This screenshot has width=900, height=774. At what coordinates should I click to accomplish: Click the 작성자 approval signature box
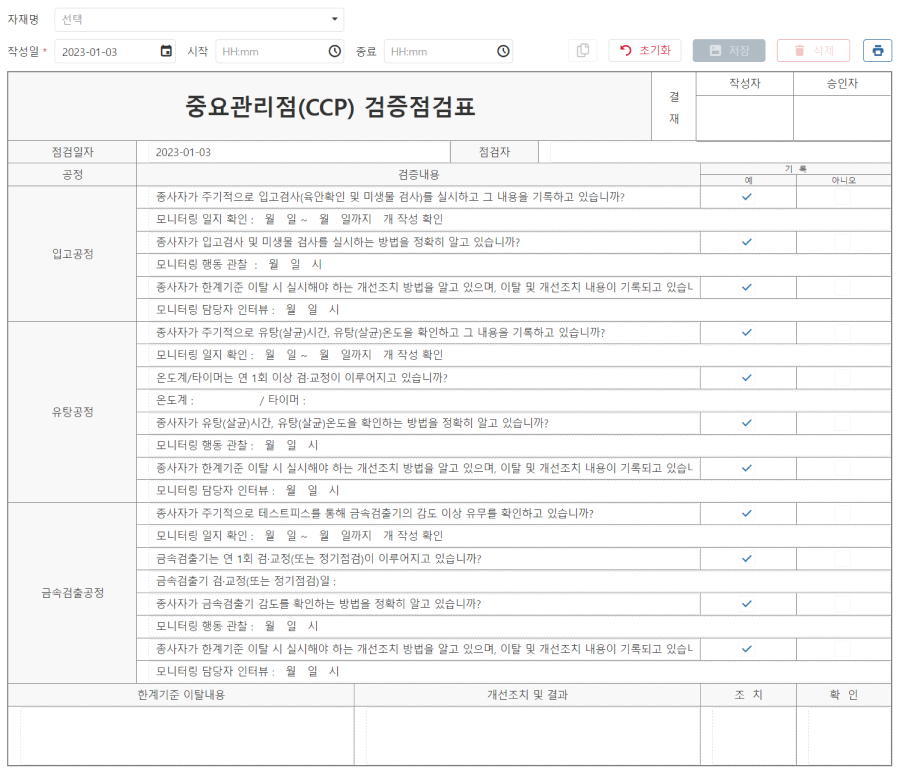click(x=744, y=118)
